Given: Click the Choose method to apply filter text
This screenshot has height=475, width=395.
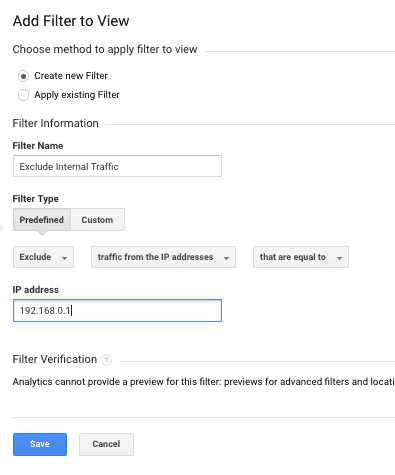Looking at the screenshot, I should click(105, 49).
